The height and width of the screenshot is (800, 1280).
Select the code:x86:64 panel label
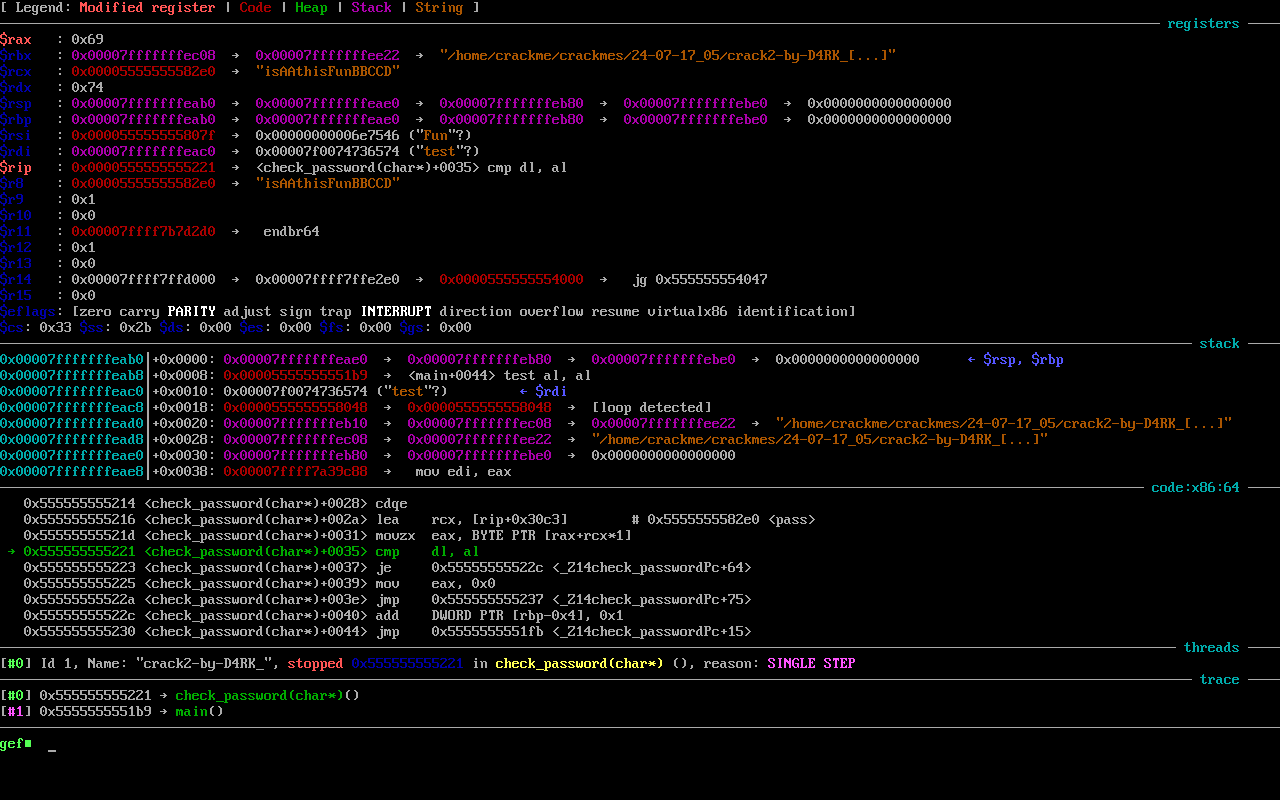pyautogui.click(x=1196, y=487)
